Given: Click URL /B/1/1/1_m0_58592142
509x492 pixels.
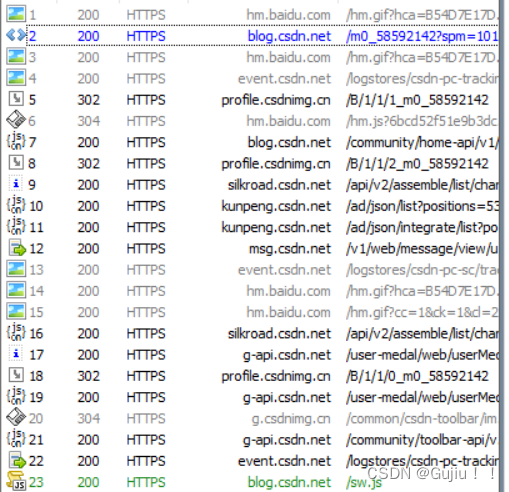Looking at the screenshot, I should 417,100.
